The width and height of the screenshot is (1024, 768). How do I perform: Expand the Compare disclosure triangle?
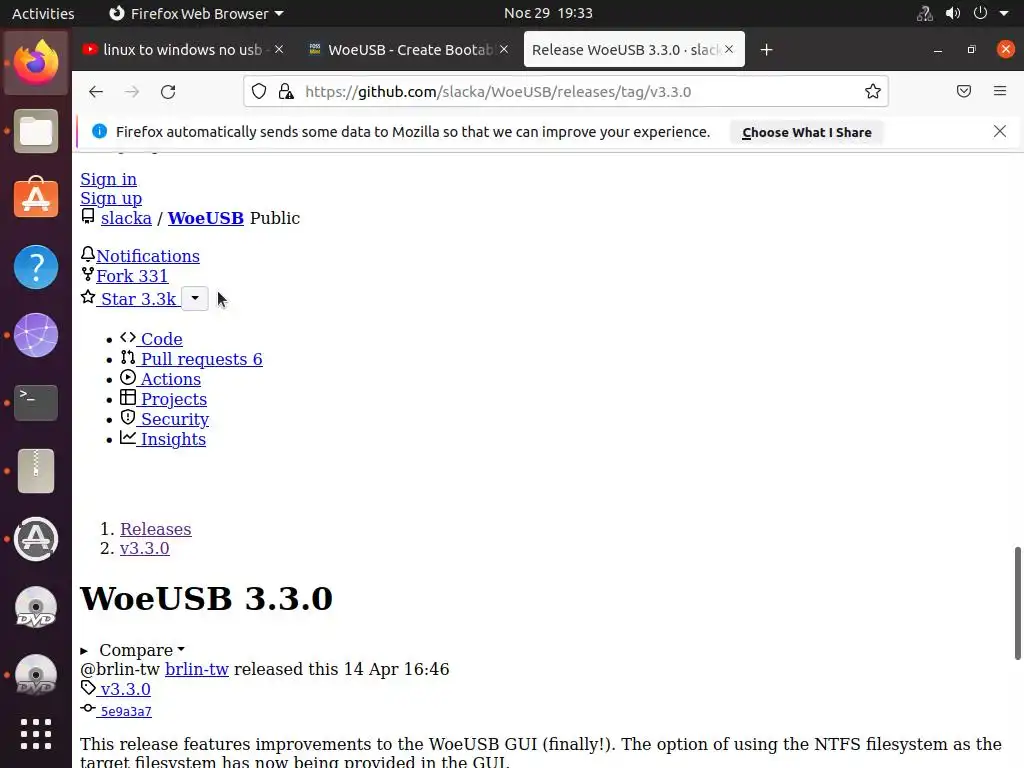(x=84, y=650)
